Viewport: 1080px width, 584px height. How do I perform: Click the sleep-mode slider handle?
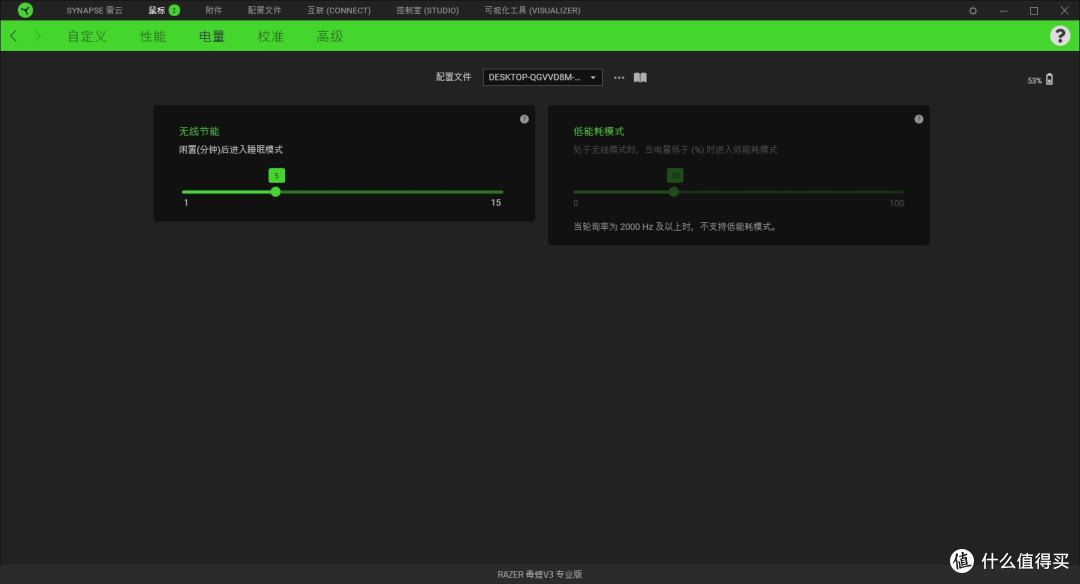(x=276, y=192)
